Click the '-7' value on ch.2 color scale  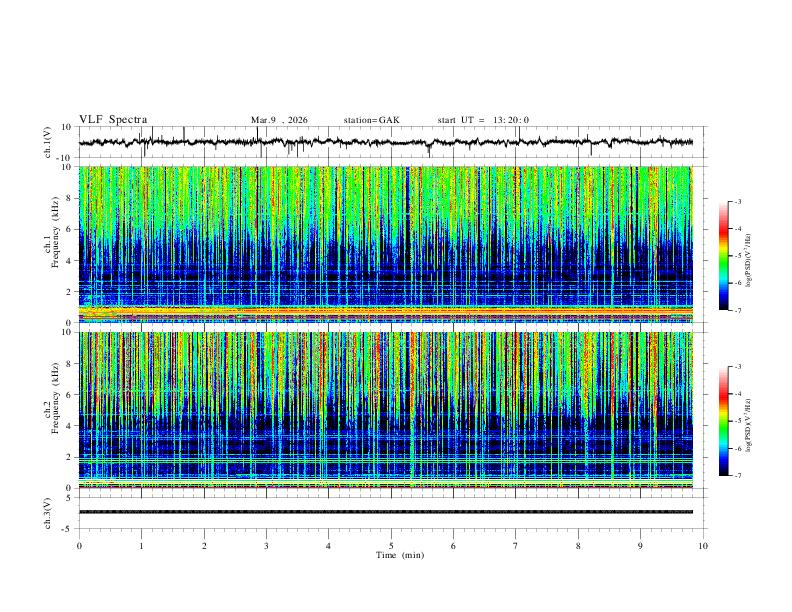pyautogui.click(x=738, y=475)
